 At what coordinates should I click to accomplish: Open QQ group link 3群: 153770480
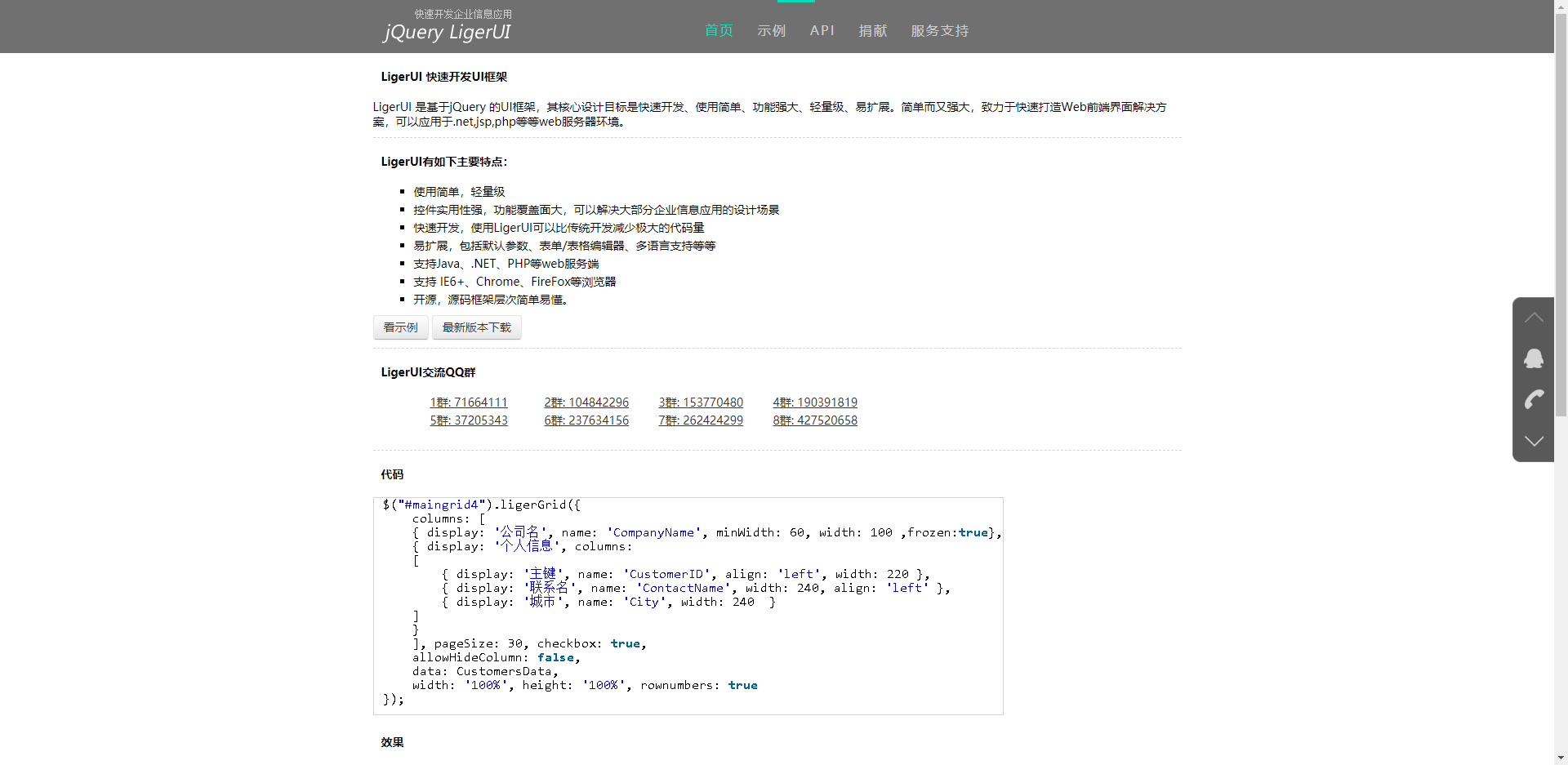701,403
